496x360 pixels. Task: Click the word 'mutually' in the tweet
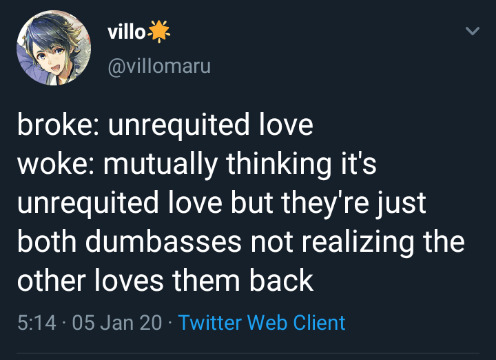click(x=161, y=165)
